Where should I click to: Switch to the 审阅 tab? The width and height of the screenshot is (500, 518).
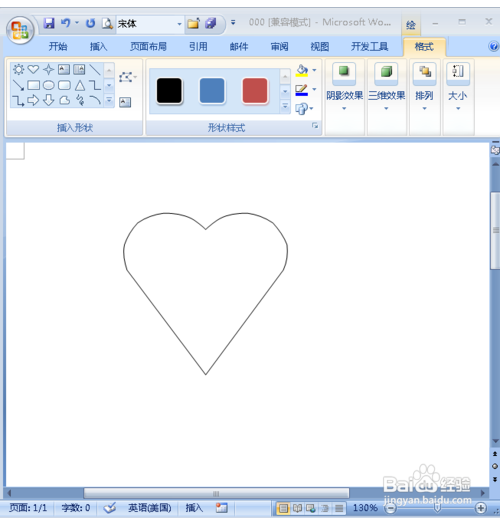279,46
